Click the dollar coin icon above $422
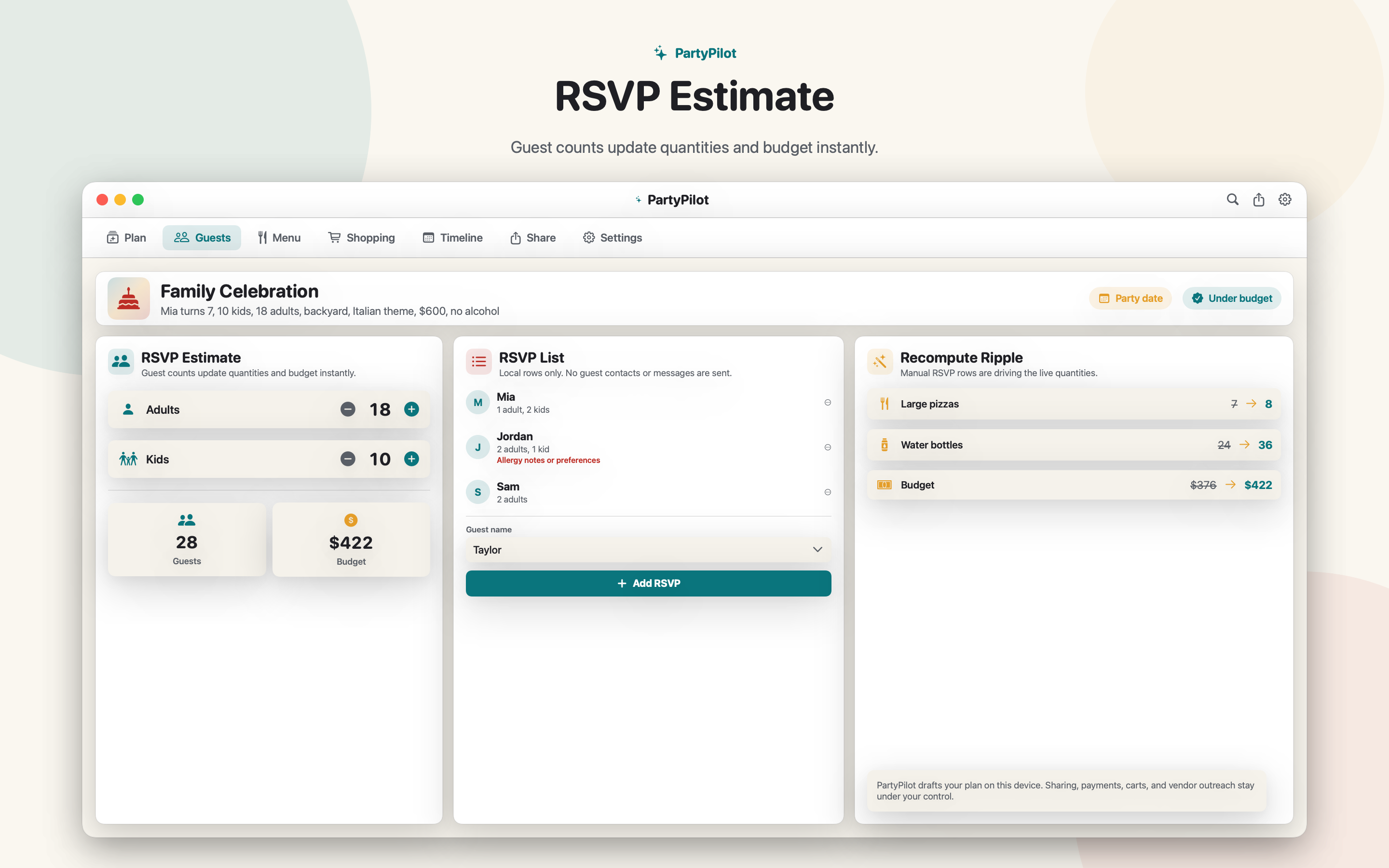 click(351, 520)
